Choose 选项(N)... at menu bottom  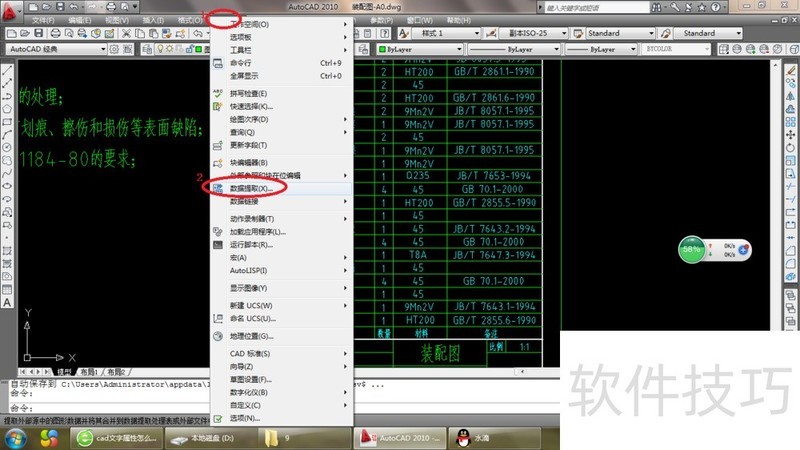pyautogui.click(x=282, y=418)
